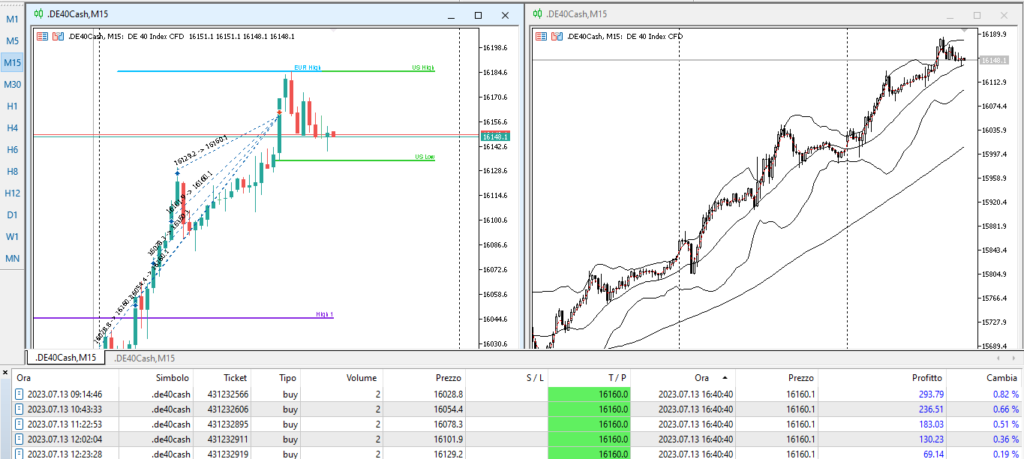Switch to the W1 weekly timeframe
Image resolution: width=1024 pixels, height=459 pixels.
click(12, 236)
